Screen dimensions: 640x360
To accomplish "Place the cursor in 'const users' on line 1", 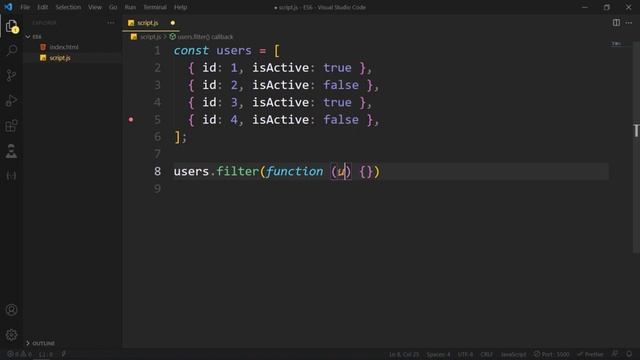I will 212,51.
